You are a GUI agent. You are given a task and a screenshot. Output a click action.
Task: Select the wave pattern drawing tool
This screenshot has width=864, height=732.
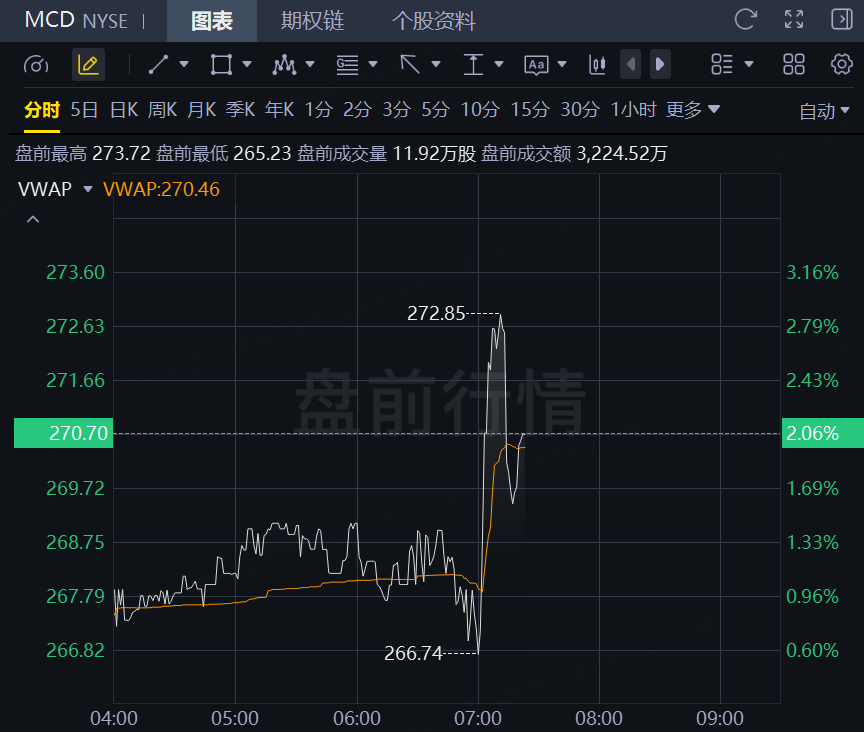click(x=284, y=64)
